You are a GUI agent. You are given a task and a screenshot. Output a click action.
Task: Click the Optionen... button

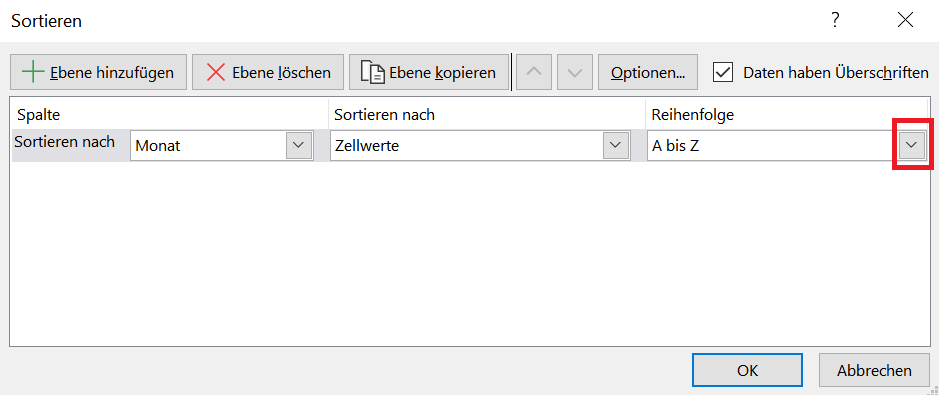pos(648,72)
